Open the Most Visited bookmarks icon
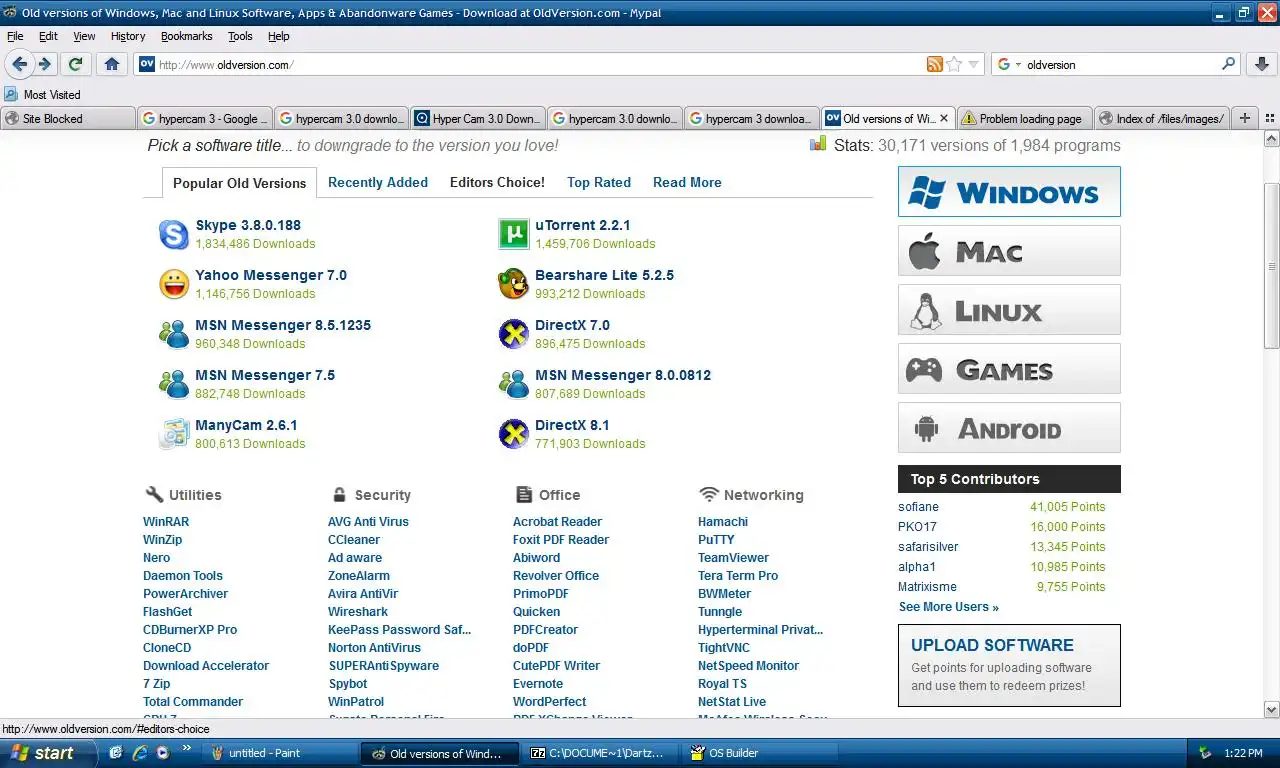 [11, 94]
